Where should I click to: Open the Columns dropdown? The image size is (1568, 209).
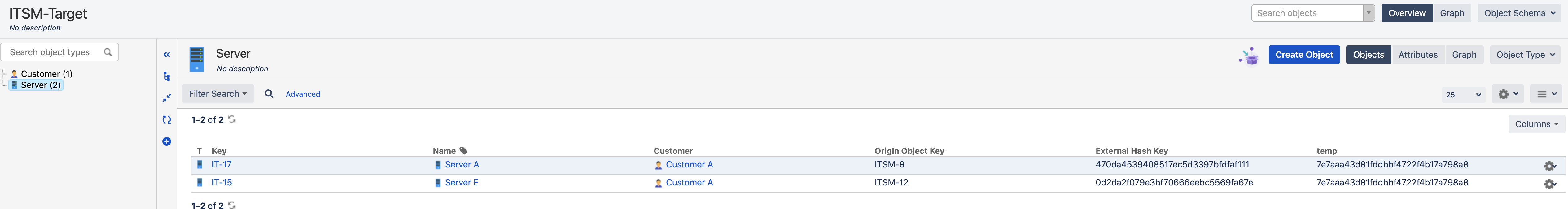click(x=1536, y=124)
